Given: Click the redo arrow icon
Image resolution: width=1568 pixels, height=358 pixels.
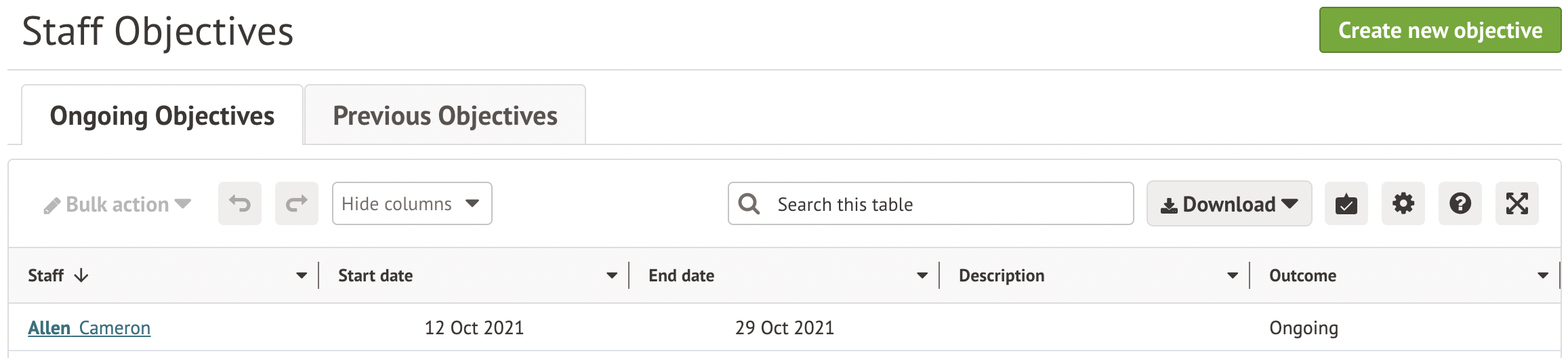Looking at the screenshot, I should [296, 203].
